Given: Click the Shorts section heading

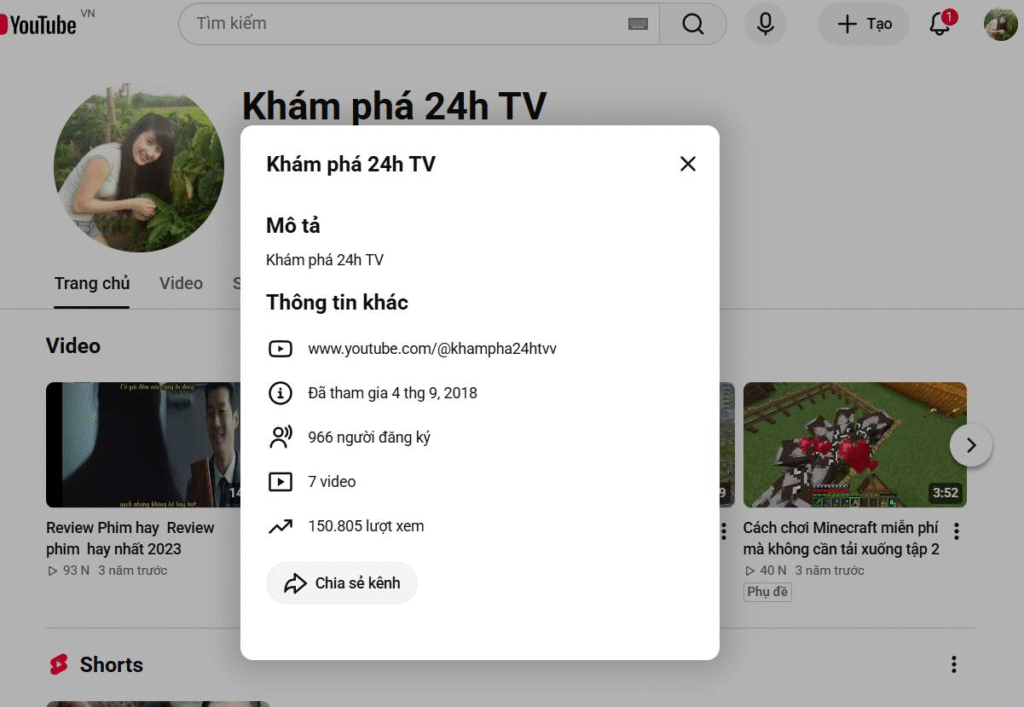Looking at the screenshot, I should click(x=111, y=665).
